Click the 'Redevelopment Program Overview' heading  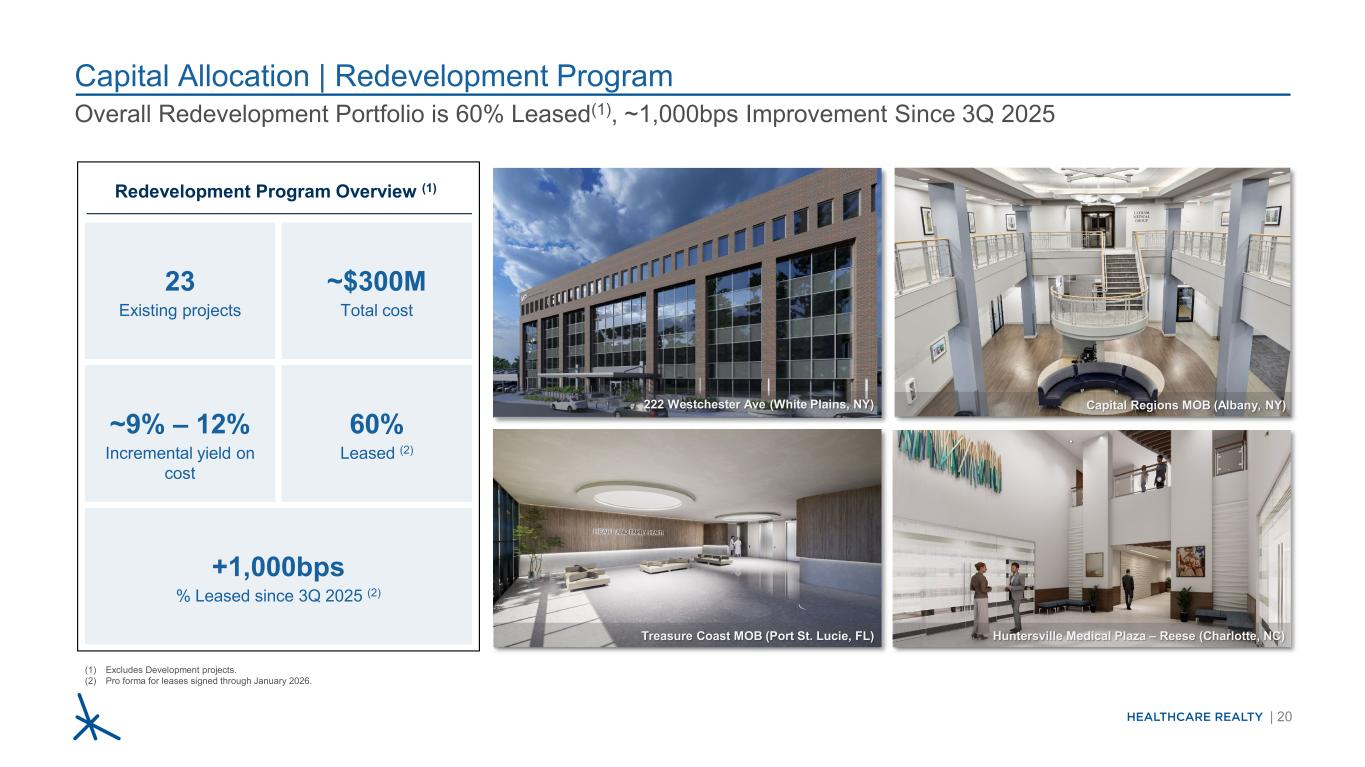[x=277, y=190]
